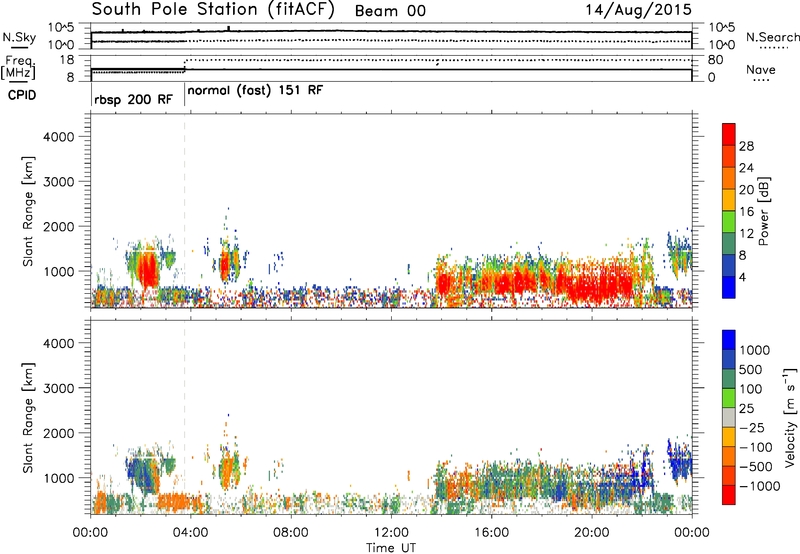
Task: Click the Time UT axis title
Action: [391, 547]
